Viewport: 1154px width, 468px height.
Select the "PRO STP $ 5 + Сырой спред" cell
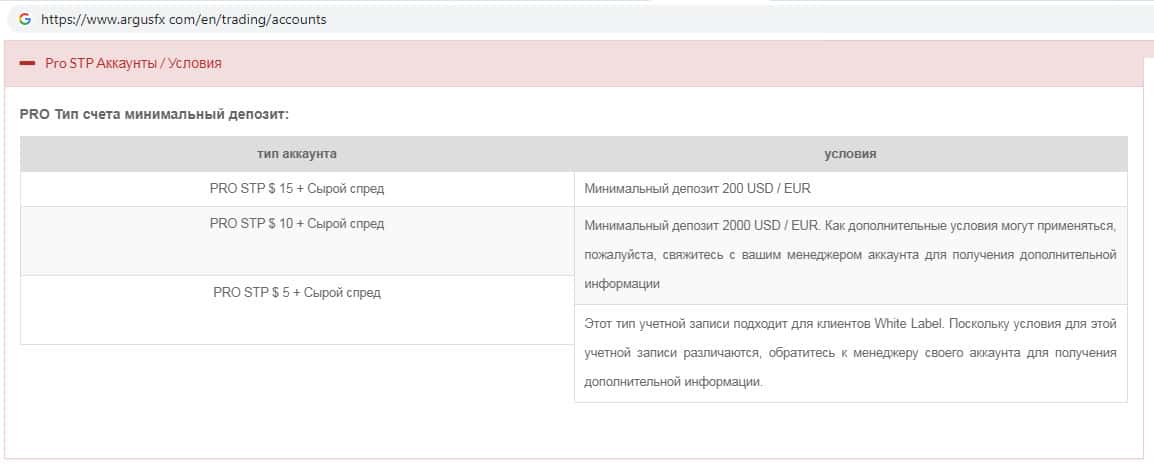pos(296,293)
